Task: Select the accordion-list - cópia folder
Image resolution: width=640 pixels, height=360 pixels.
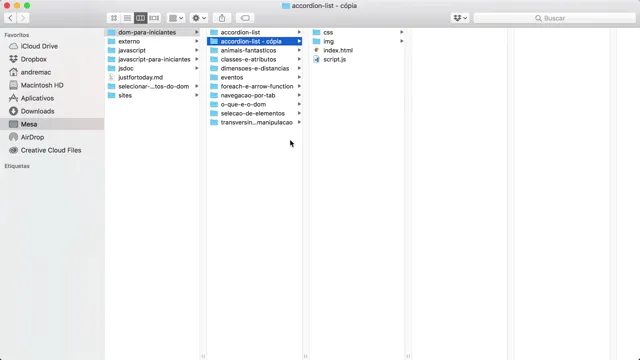Action: tap(255, 41)
